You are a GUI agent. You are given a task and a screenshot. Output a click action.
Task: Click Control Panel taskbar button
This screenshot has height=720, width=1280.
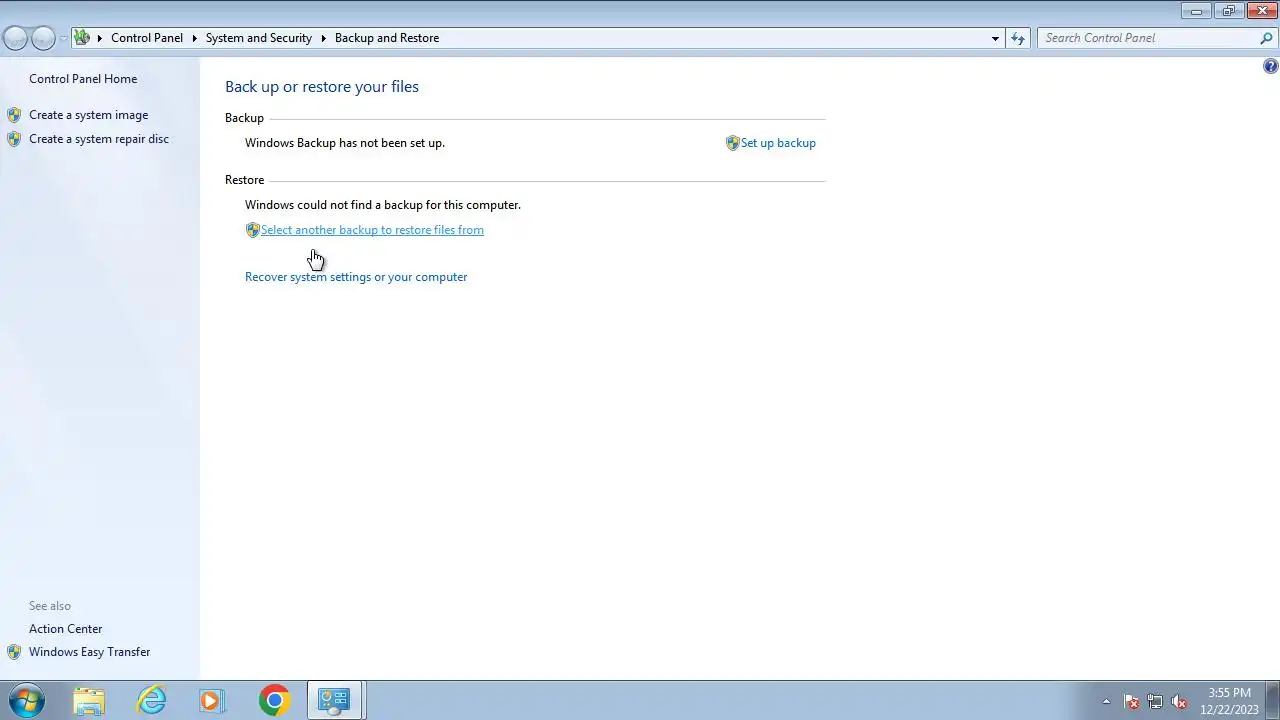[334, 701]
